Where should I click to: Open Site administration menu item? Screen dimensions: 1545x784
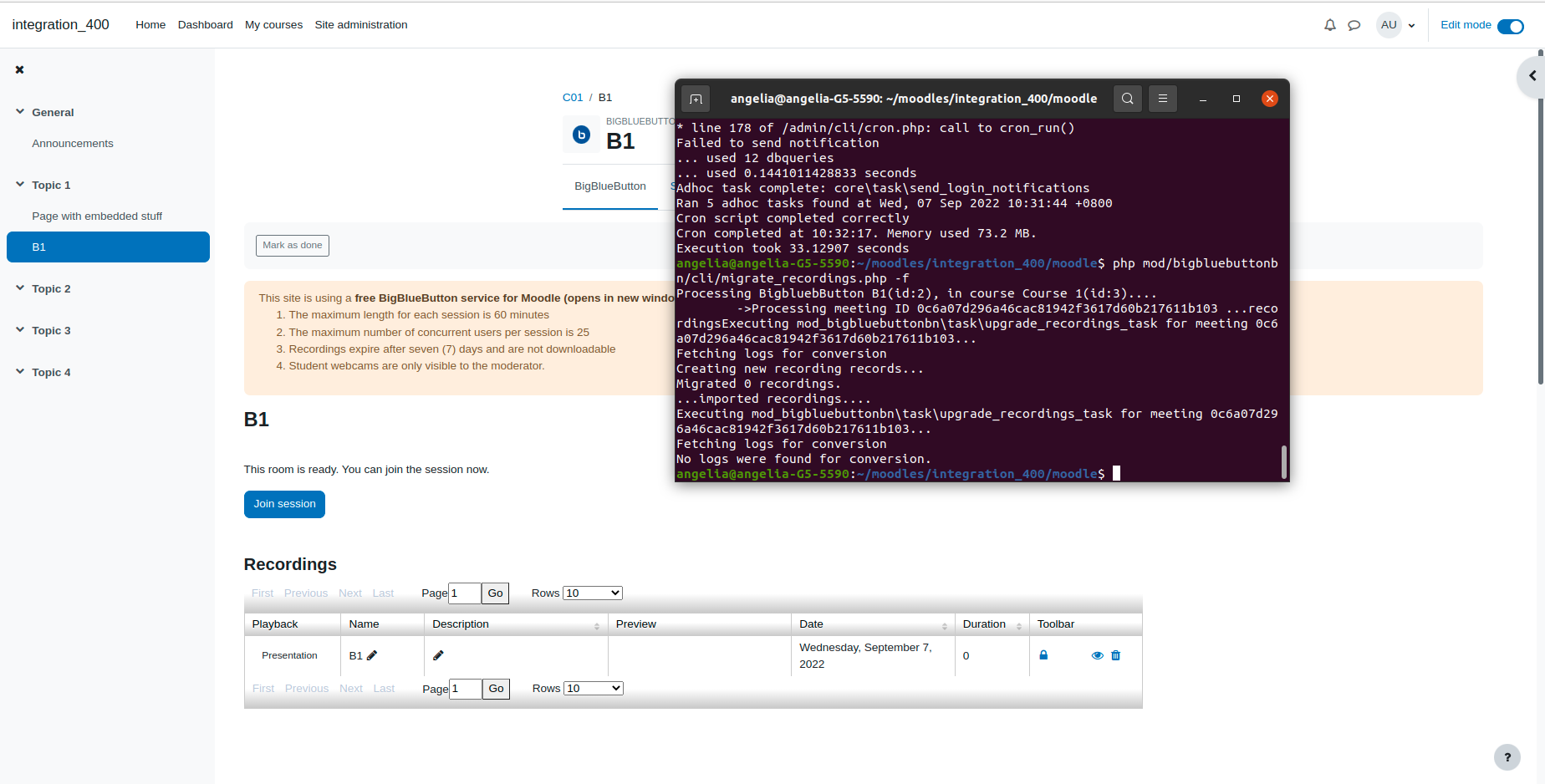361,25
